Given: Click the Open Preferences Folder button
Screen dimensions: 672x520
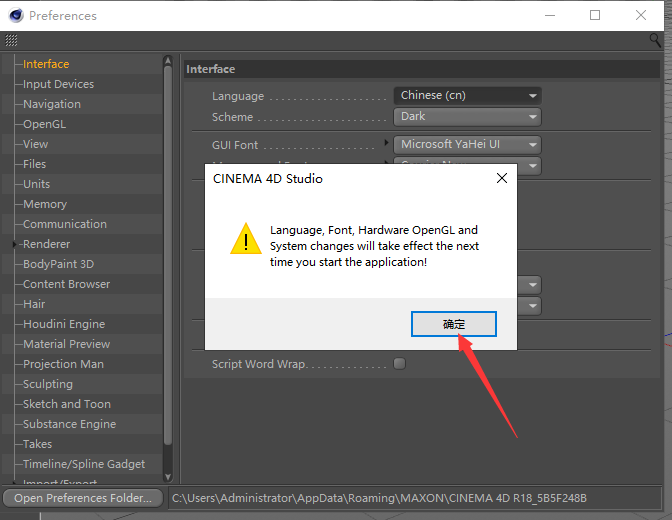Looking at the screenshot, I should [x=83, y=498].
